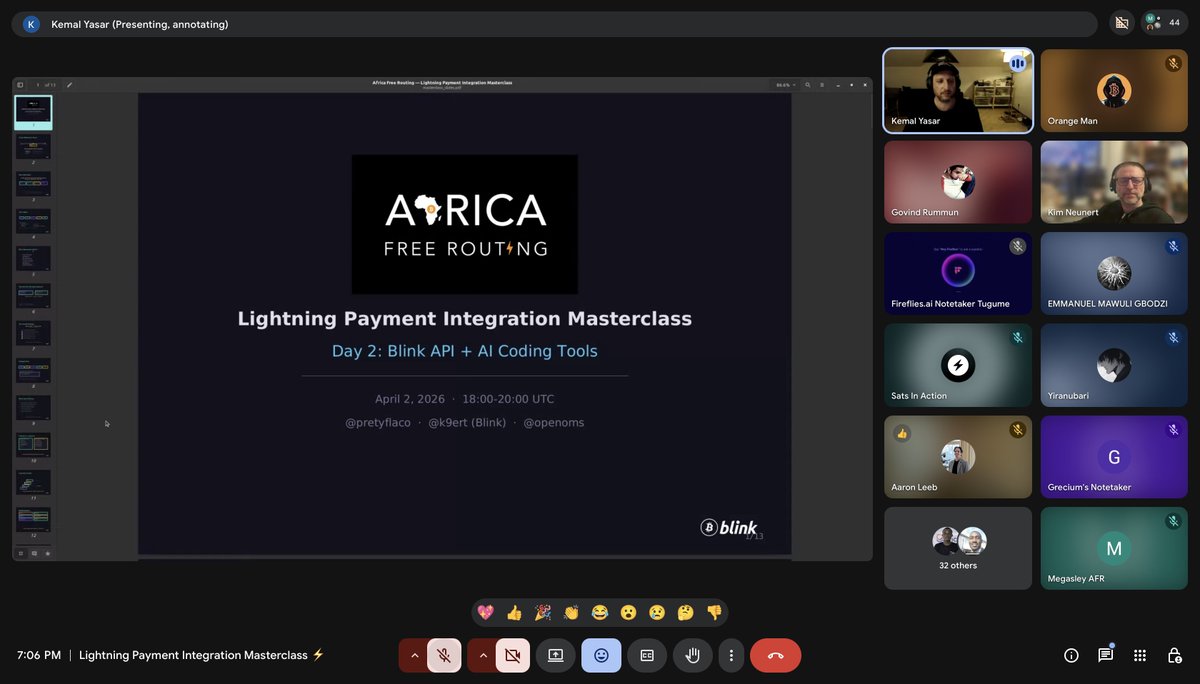Select Aaron Leeb participant tile
Screen dimensions: 1200x684
[958, 457]
